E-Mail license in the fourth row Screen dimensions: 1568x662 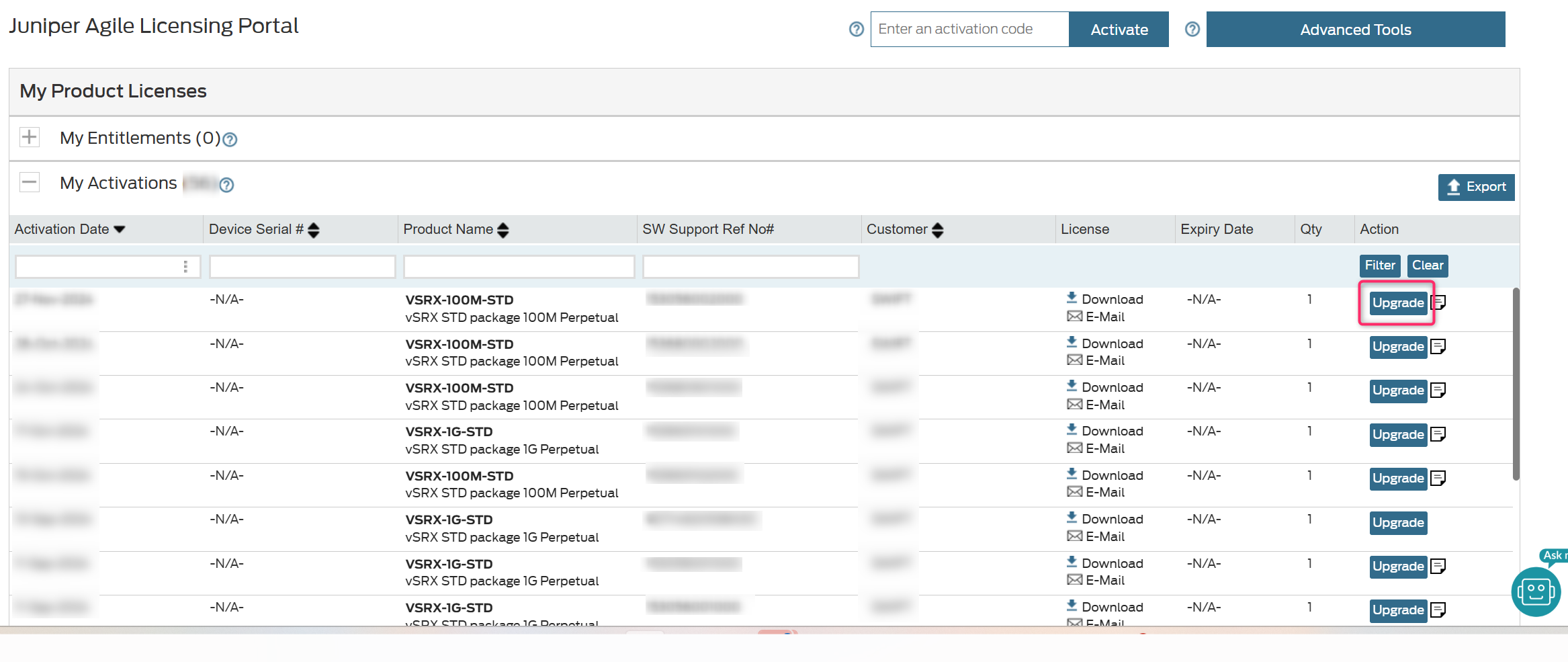1096,448
